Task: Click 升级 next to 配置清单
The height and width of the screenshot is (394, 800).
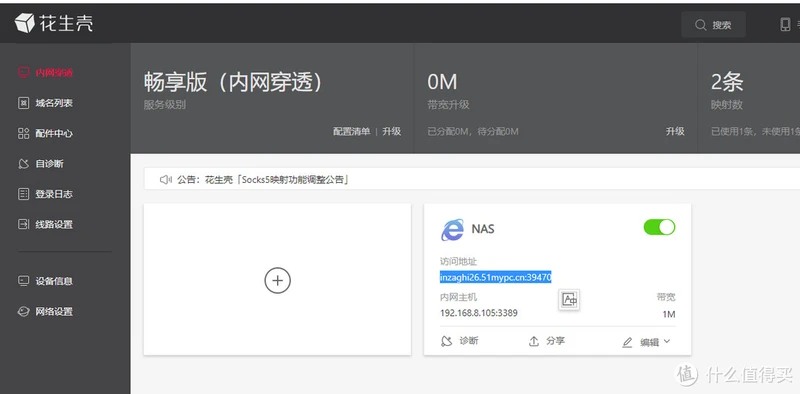Action: (391, 132)
